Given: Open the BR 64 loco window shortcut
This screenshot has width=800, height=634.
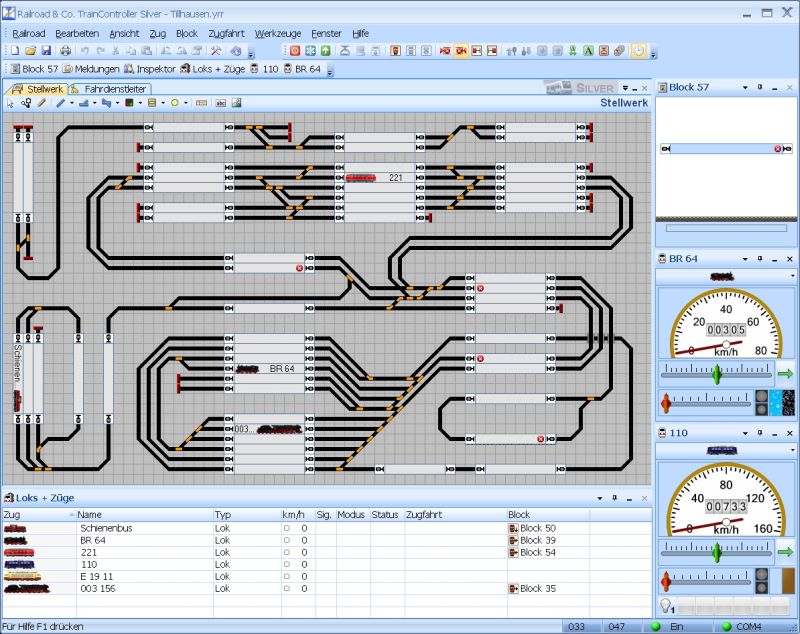Looking at the screenshot, I should click(302, 69).
